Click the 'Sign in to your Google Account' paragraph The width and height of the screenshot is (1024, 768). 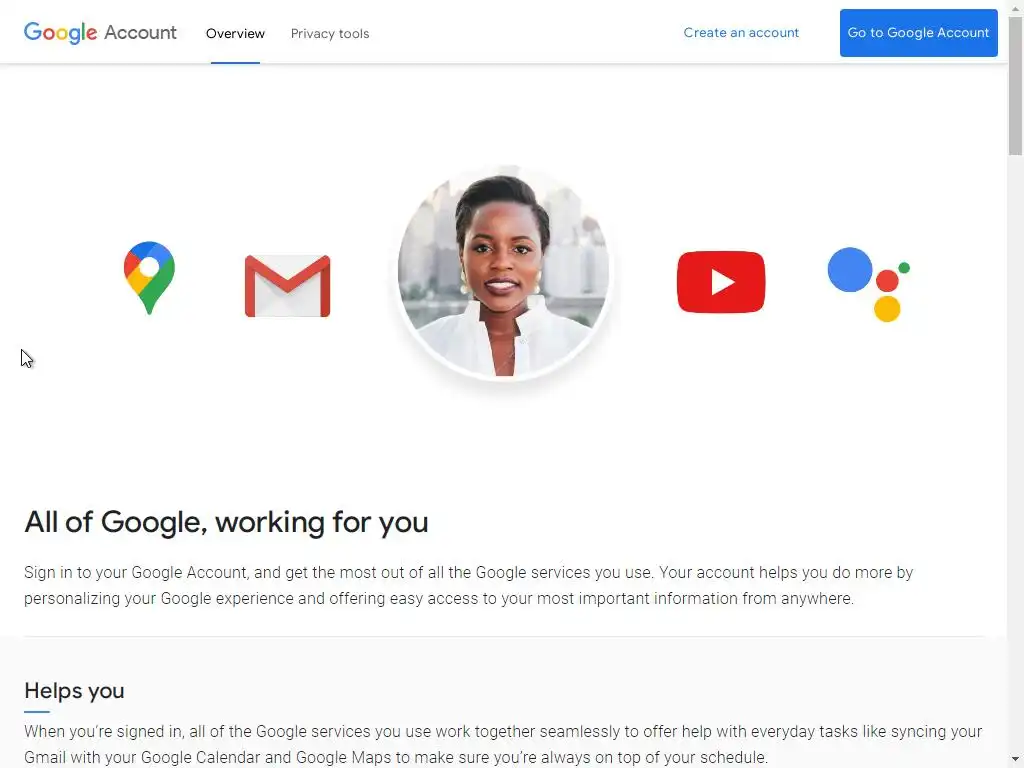click(468, 586)
